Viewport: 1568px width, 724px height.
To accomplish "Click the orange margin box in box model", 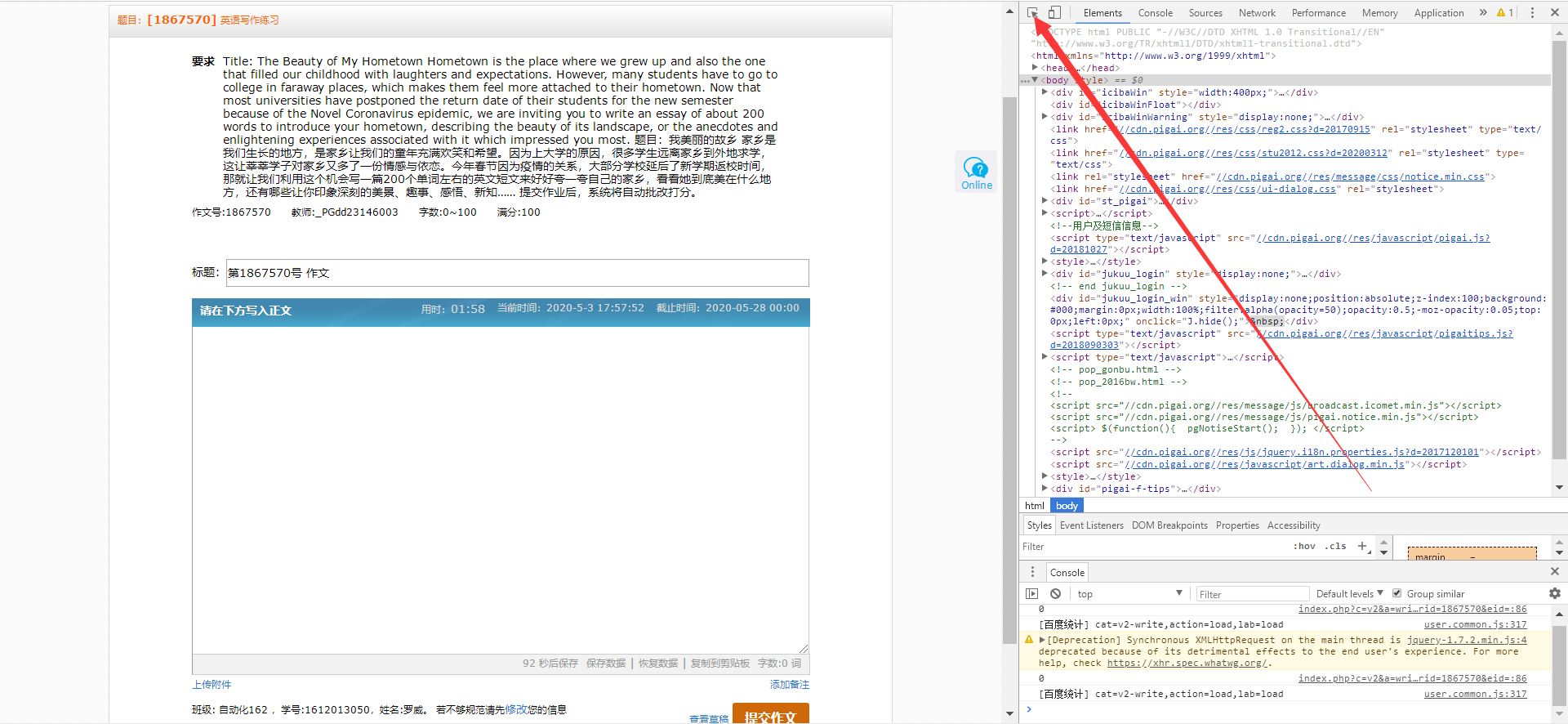I will coord(1472,554).
